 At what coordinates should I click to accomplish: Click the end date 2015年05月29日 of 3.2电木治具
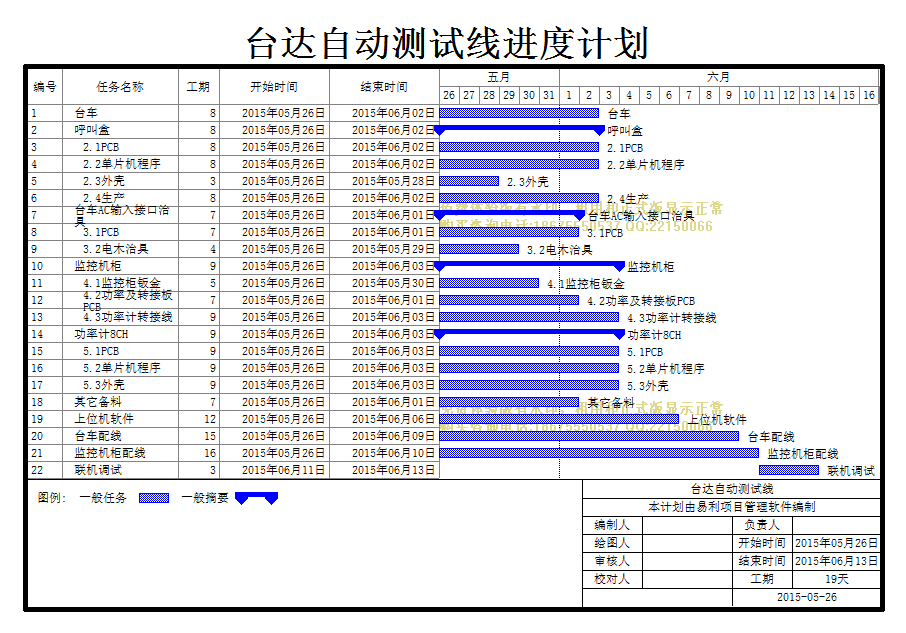(x=393, y=249)
